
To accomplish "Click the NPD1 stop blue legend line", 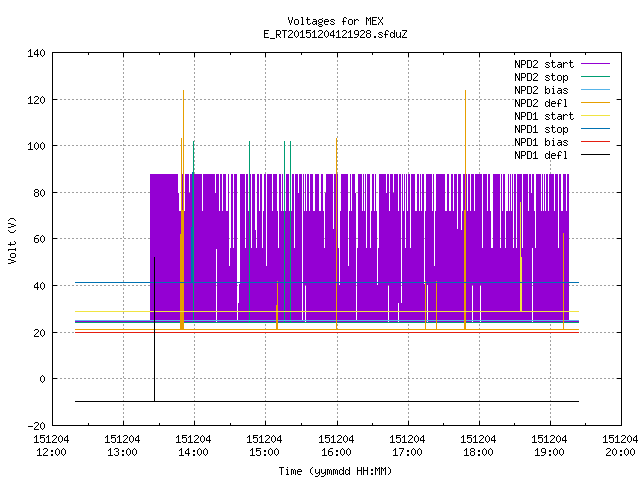I will (x=596, y=129).
